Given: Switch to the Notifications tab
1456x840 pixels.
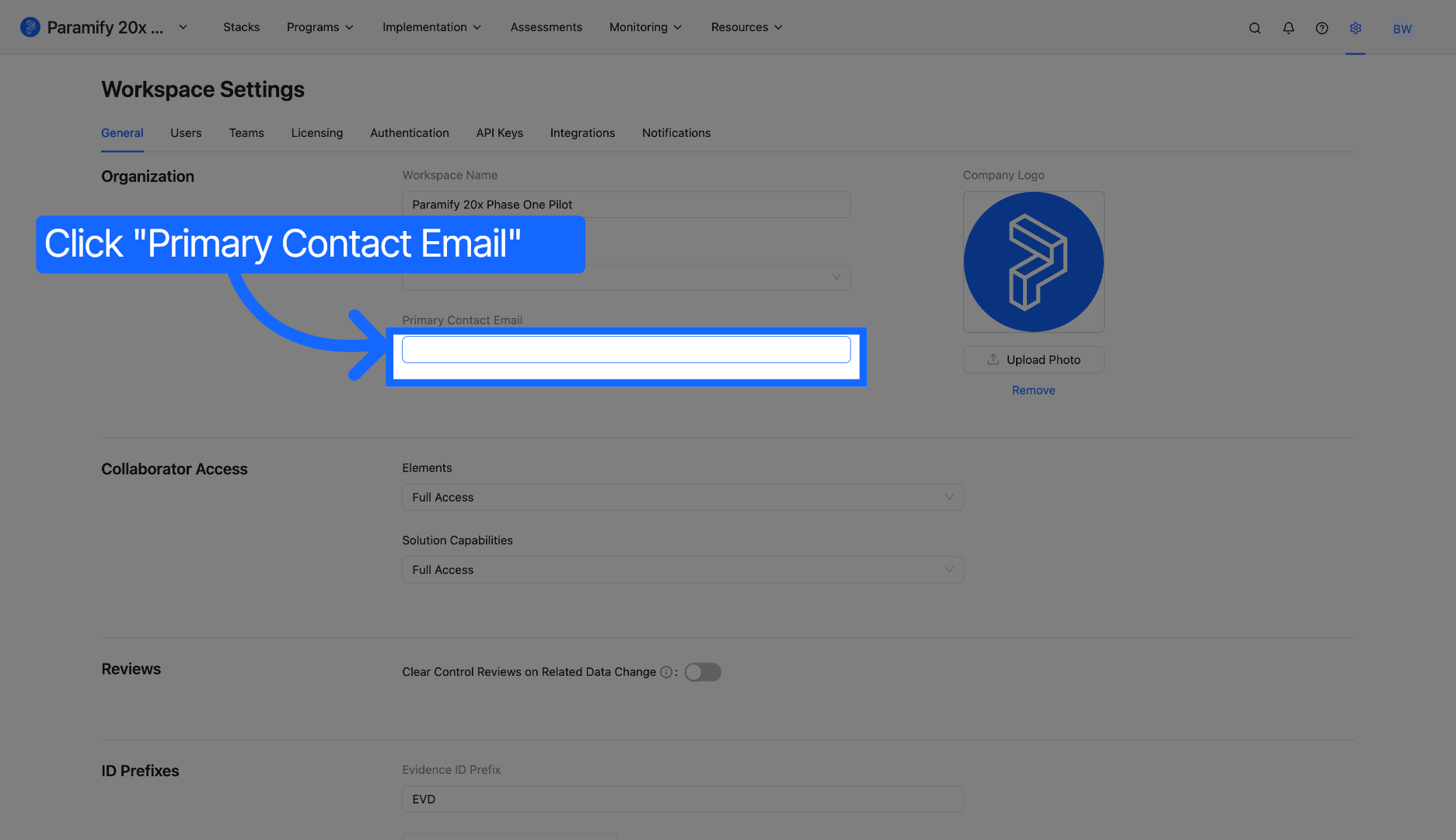Looking at the screenshot, I should click(x=676, y=133).
